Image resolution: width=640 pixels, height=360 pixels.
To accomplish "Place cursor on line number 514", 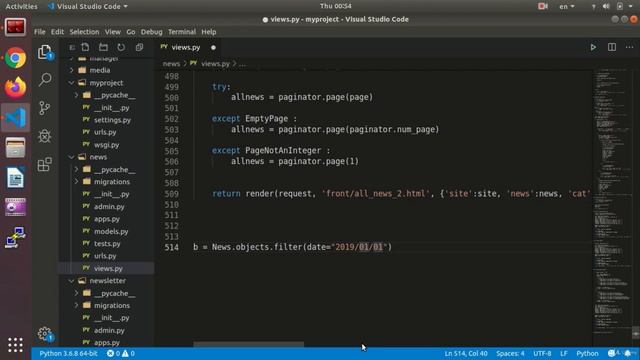I will [172, 247].
